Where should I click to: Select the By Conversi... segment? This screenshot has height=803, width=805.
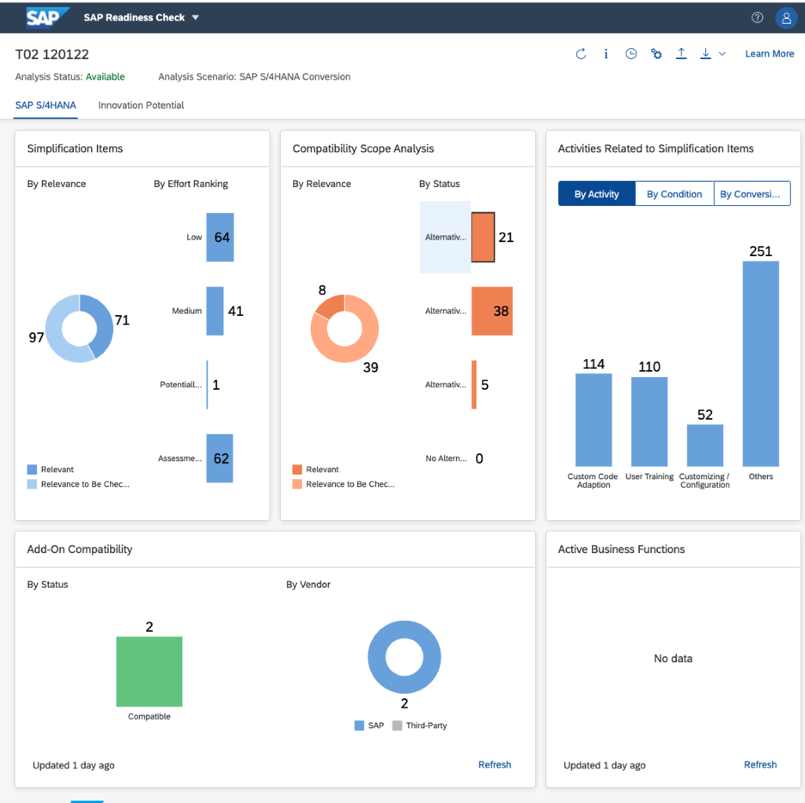pos(752,194)
